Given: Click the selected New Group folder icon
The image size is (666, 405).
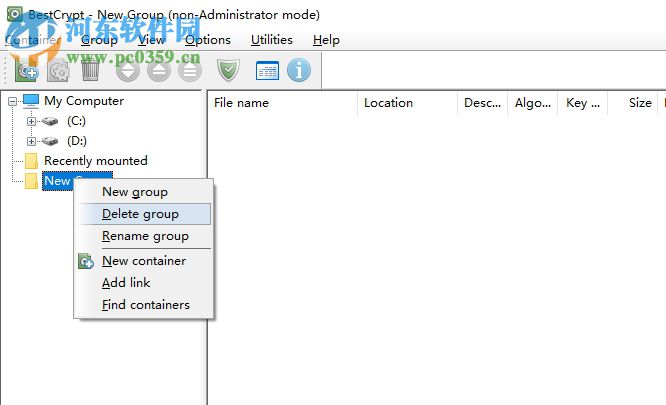Looking at the screenshot, I should pyautogui.click(x=31, y=181).
